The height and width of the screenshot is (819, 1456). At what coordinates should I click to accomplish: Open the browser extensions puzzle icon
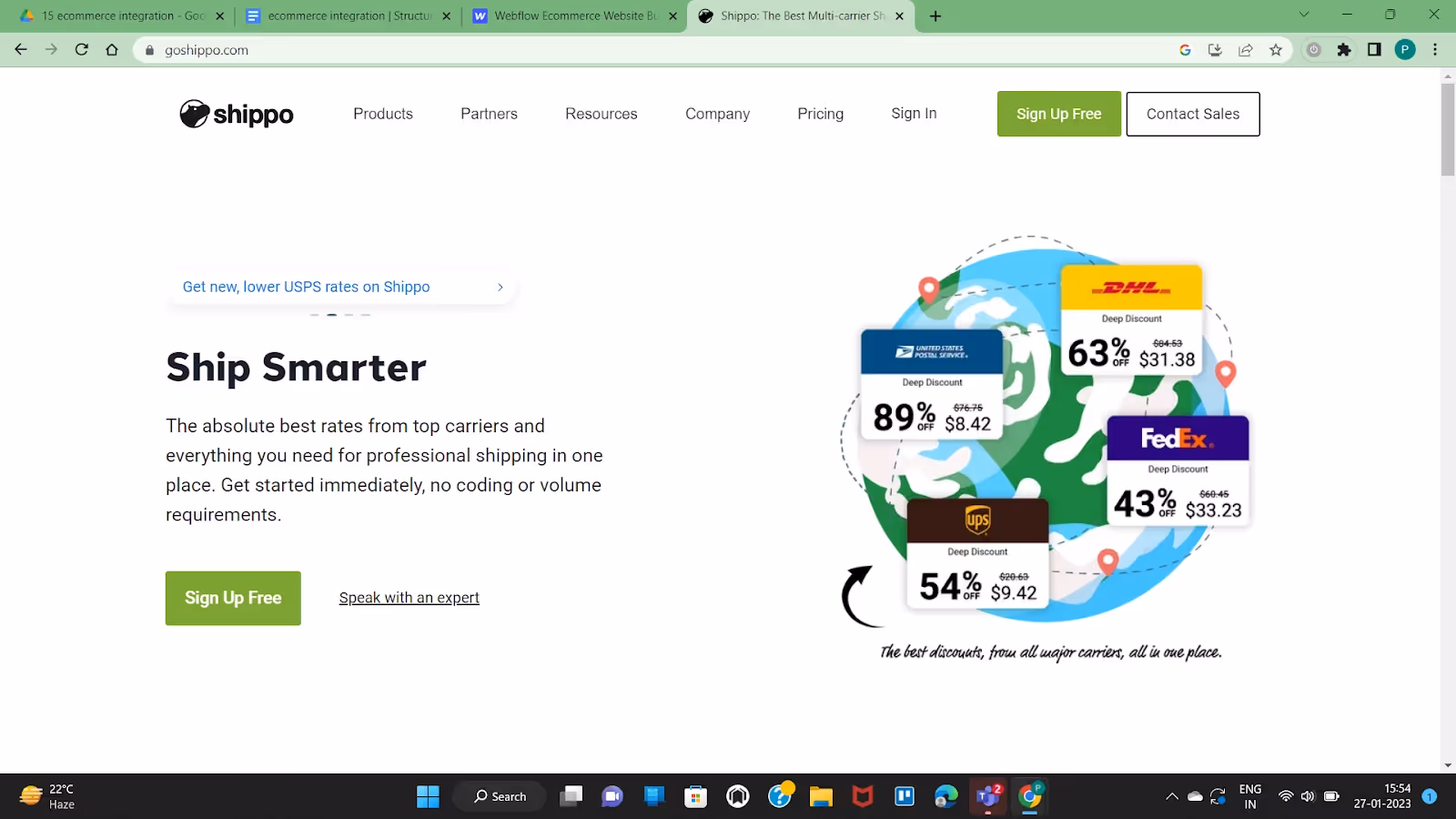click(1344, 50)
